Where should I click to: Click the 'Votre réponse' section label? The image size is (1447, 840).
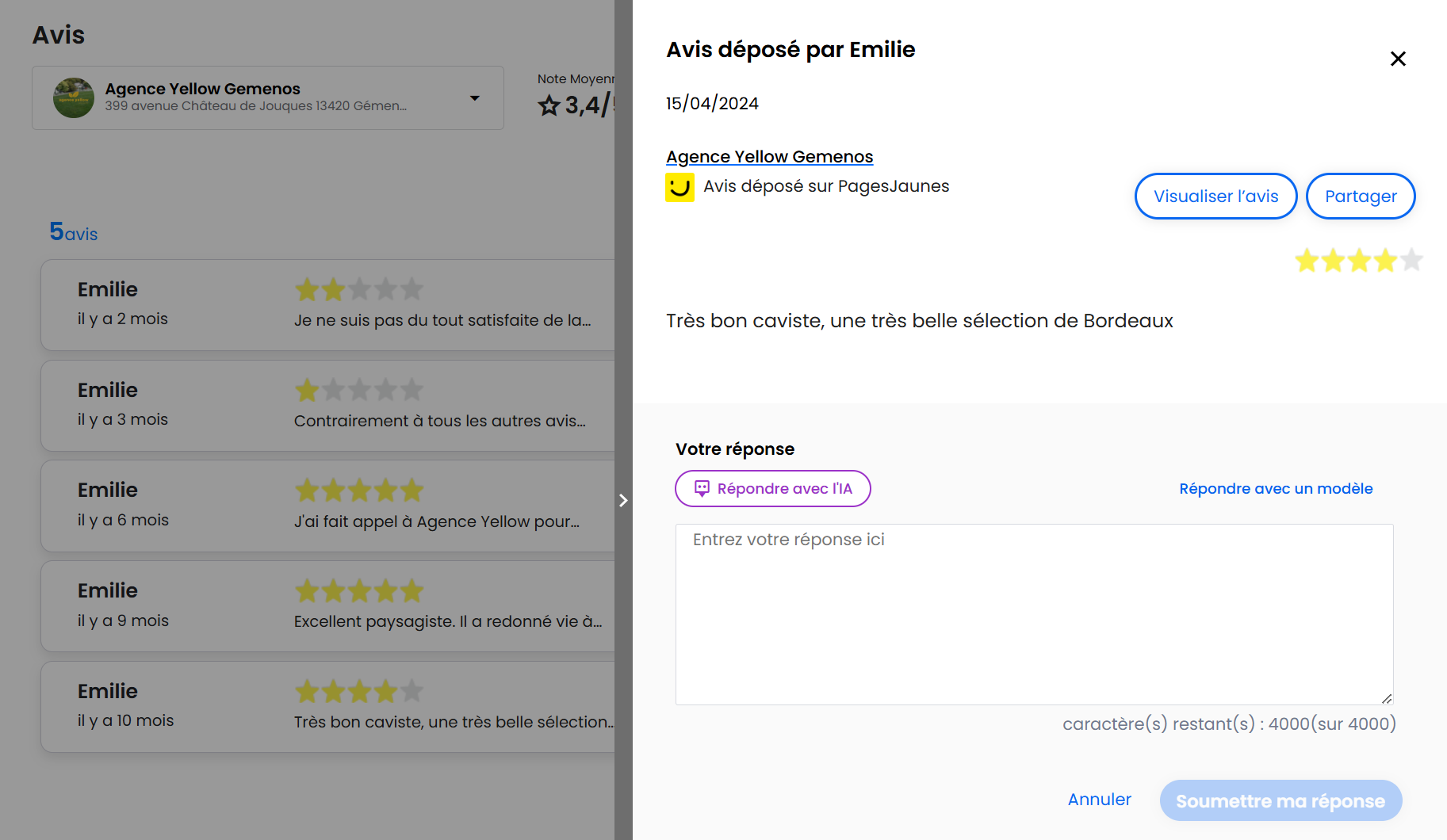pyautogui.click(x=735, y=449)
